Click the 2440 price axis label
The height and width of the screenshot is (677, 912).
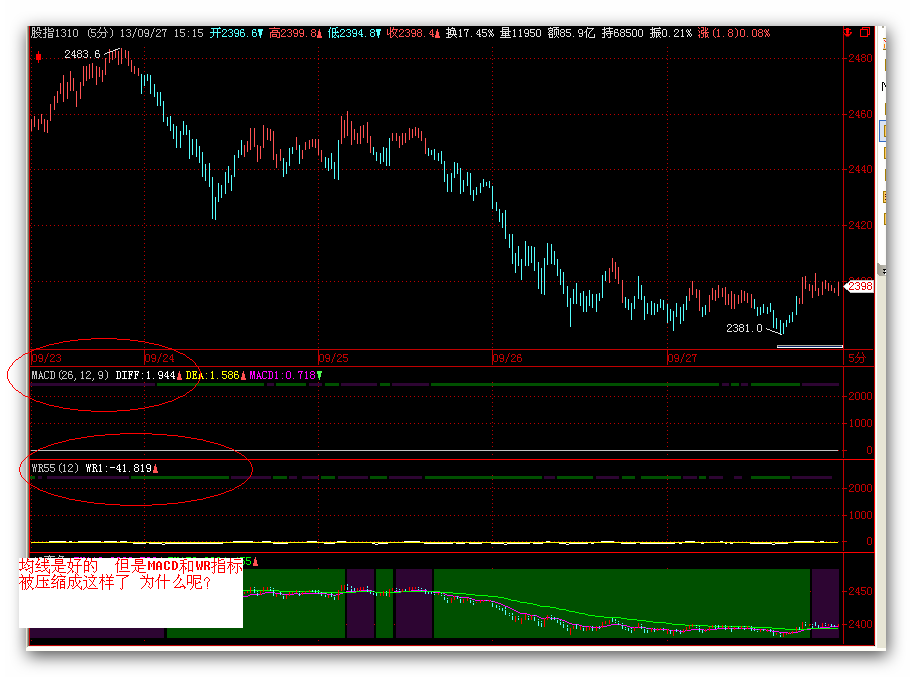[860, 169]
